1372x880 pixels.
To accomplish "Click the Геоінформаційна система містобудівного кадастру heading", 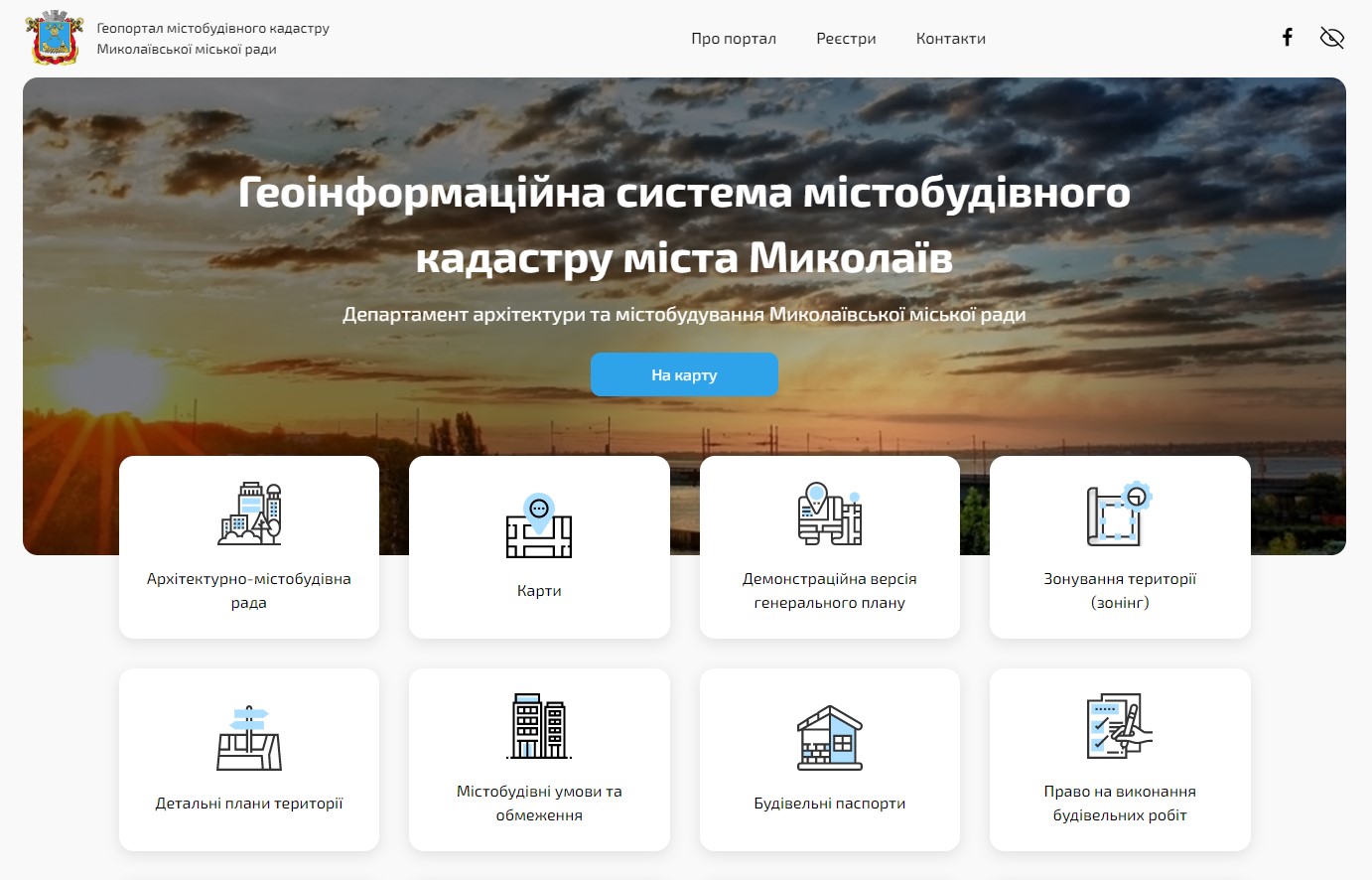I will tap(684, 225).
